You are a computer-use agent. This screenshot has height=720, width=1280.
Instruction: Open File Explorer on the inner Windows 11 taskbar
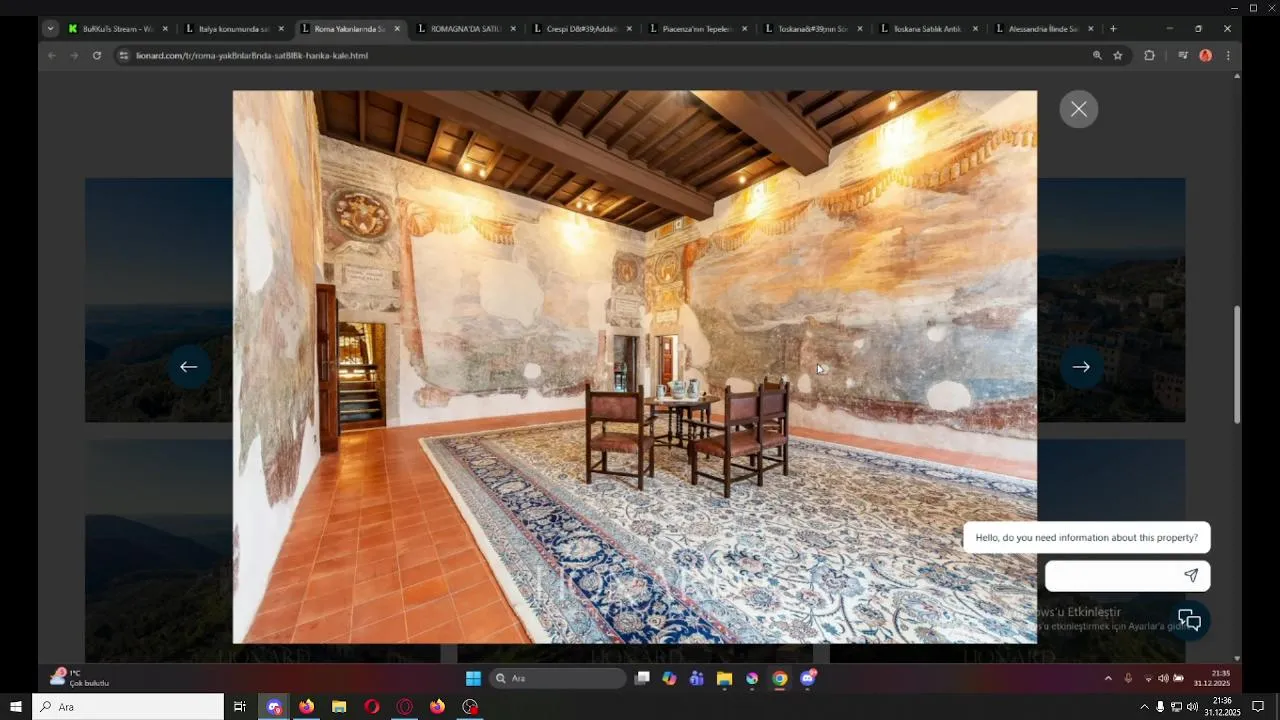click(724, 678)
